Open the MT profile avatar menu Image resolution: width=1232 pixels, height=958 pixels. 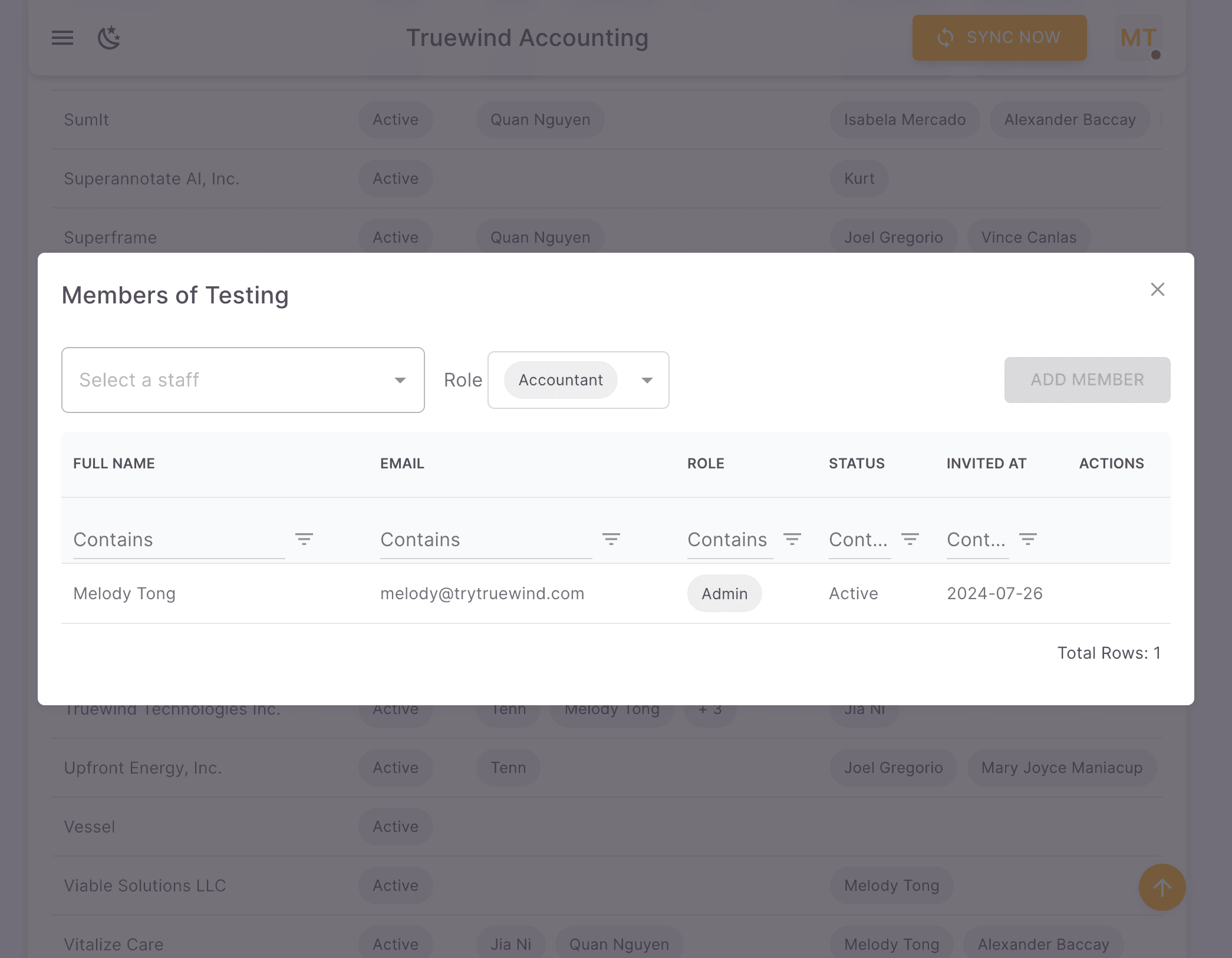1137,38
